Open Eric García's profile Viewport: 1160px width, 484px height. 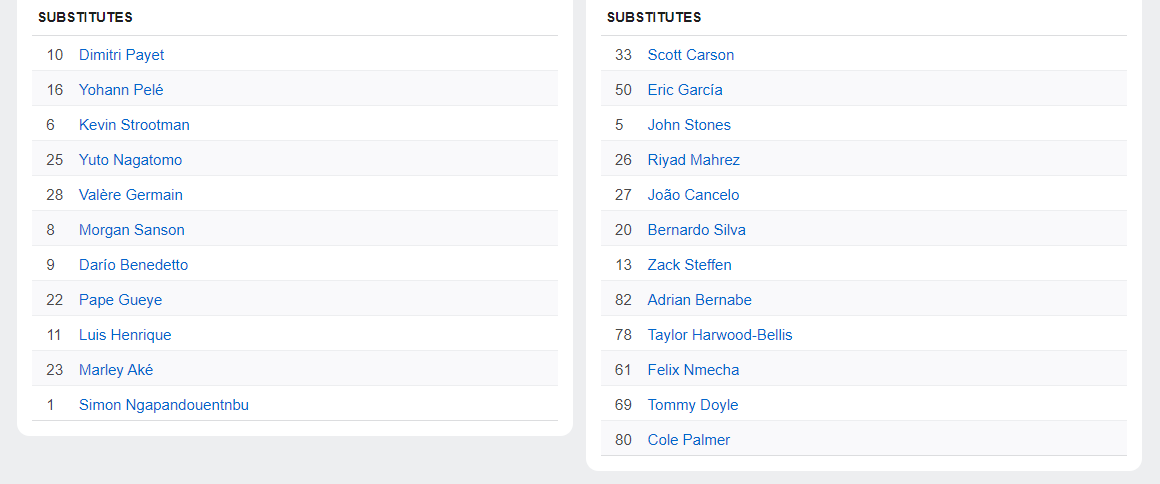684,90
